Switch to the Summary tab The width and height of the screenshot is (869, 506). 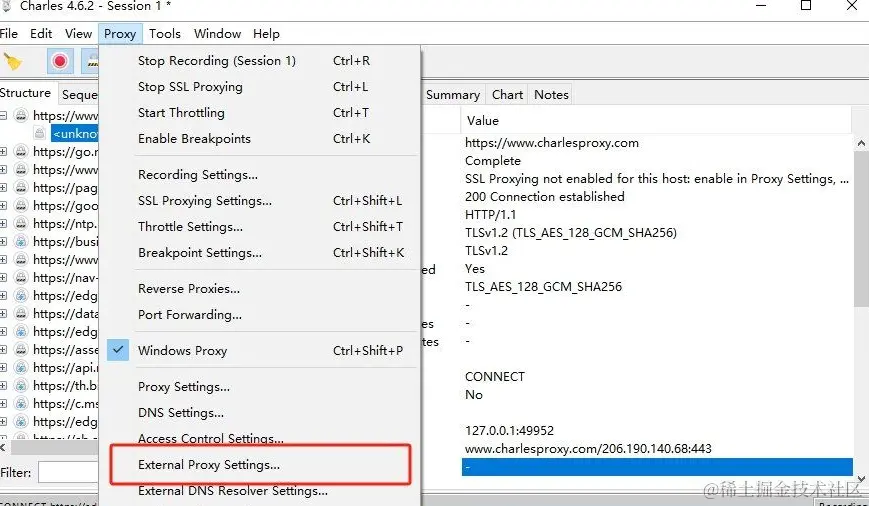pos(453,95)
